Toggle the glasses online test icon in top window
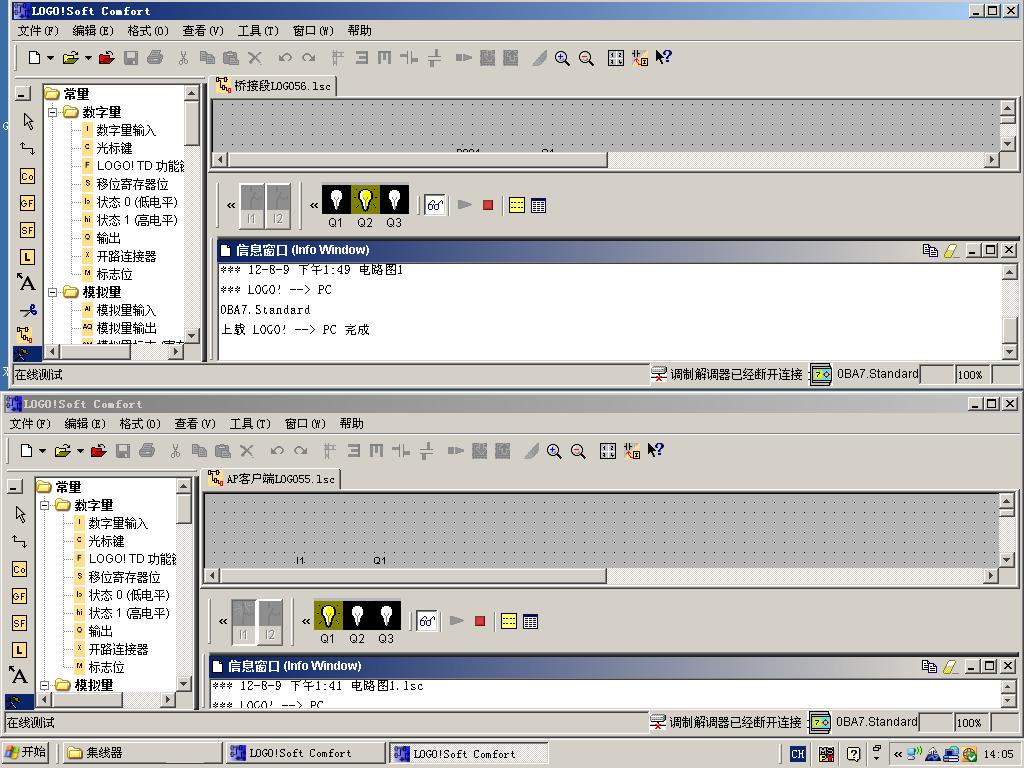The image size is (1024, 768). pyautogui.click(x=435, y=205)
